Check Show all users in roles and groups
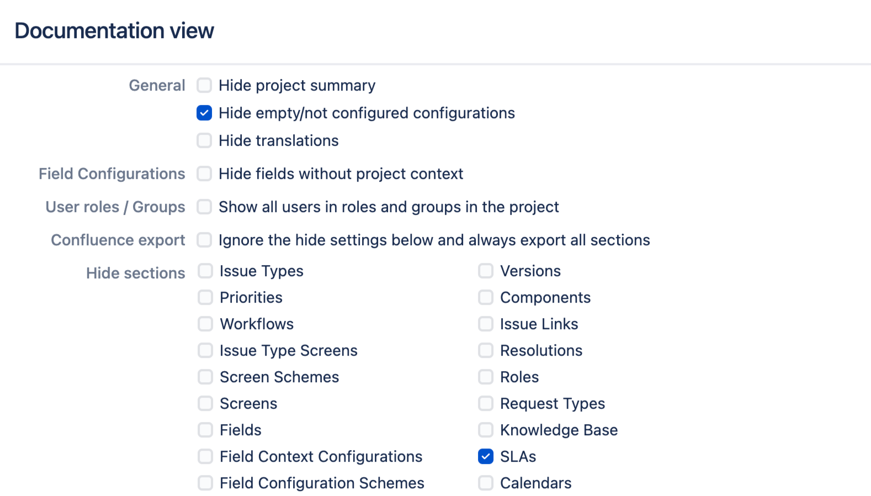The height and width of the screenshot is (496, 871). 204,207
